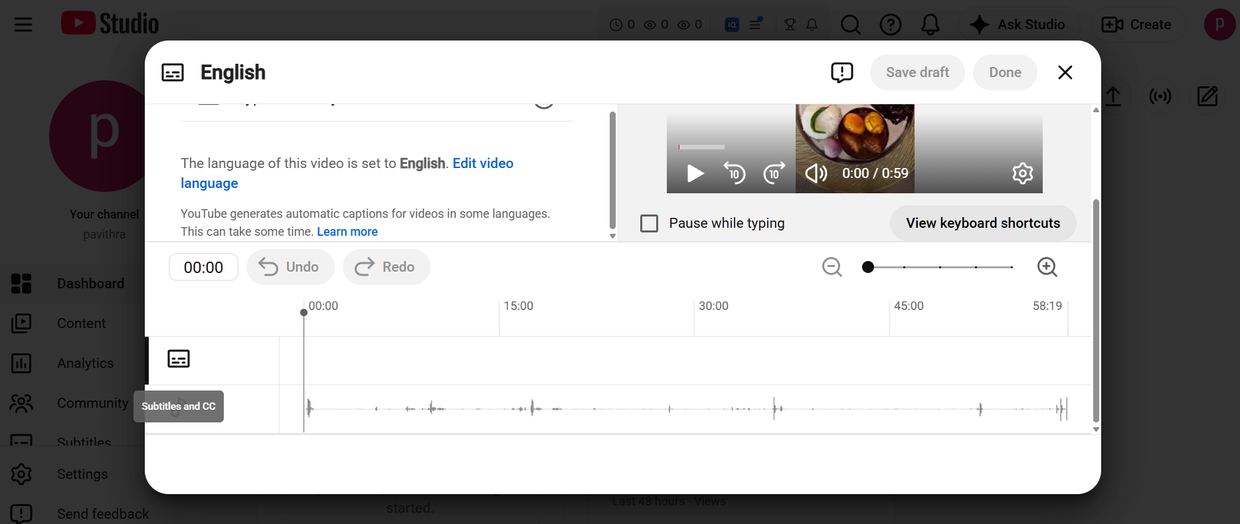Open the Learn more link
1240x524 pixels.
347,231
